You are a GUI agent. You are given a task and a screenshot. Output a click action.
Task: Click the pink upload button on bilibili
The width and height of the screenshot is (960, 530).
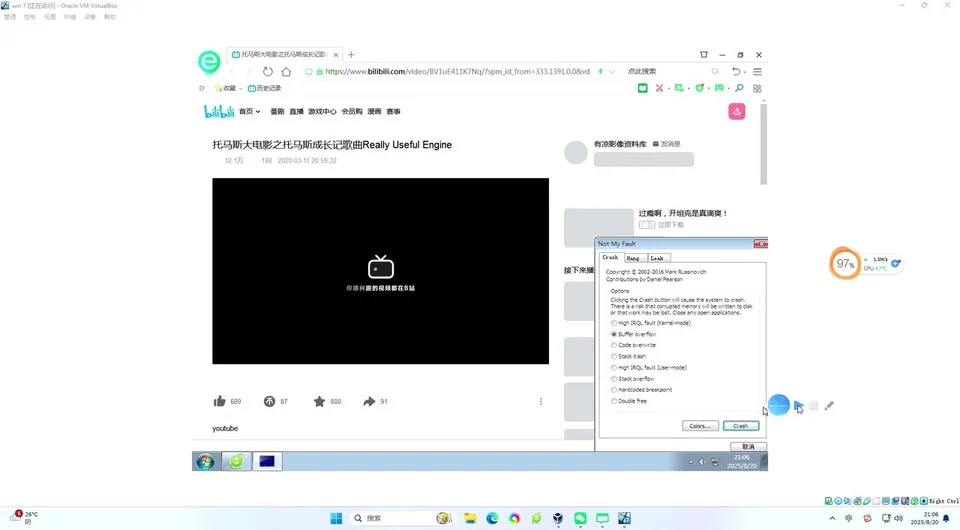click(x=737, y=111)
